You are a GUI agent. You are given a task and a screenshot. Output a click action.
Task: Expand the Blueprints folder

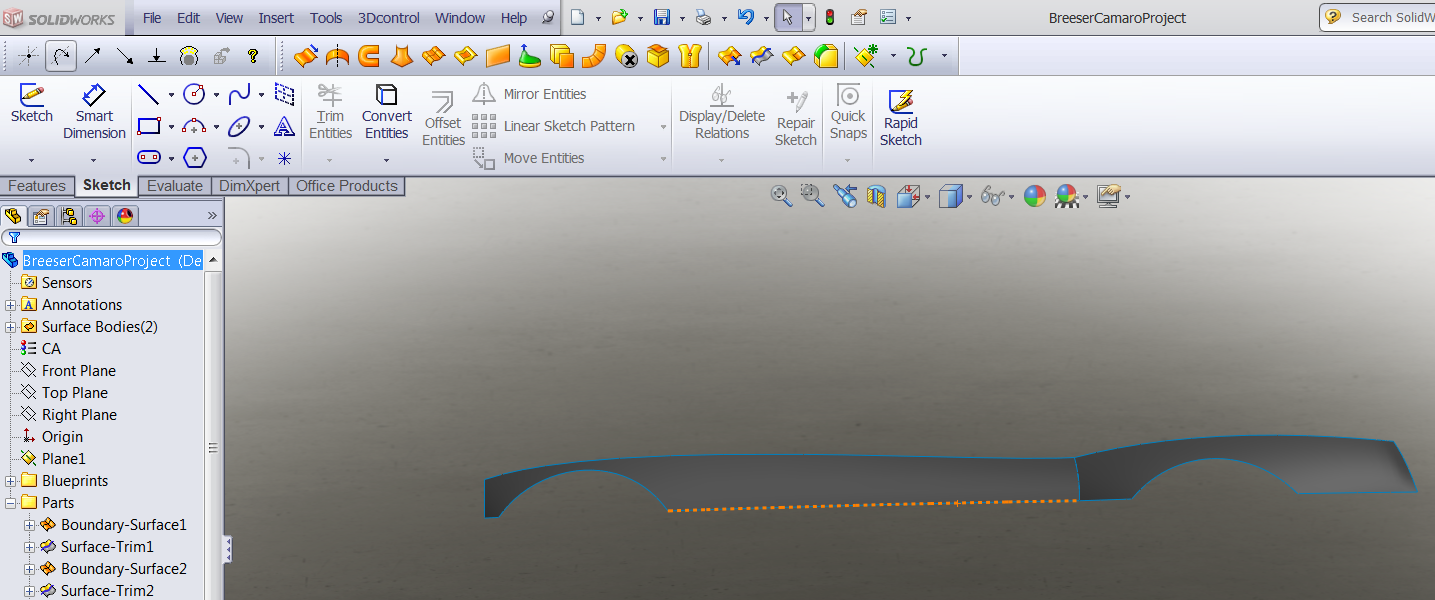pos(11,481)
